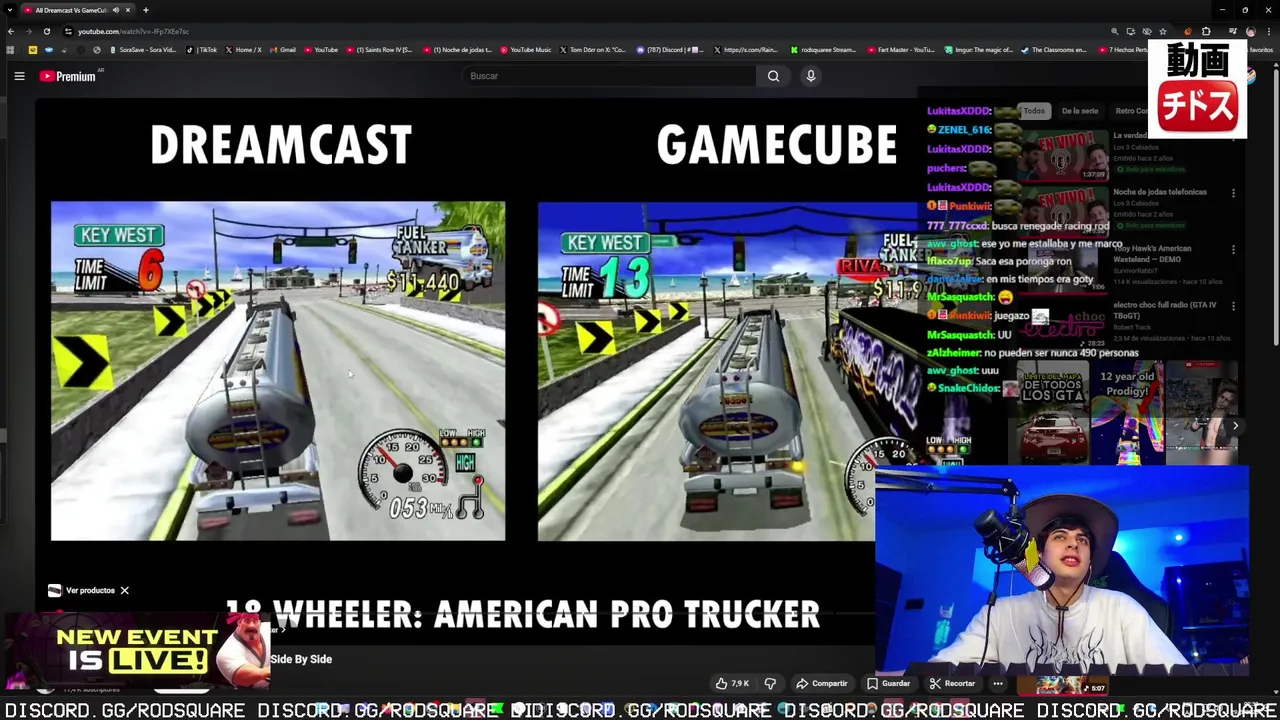
Task: Click the Recortar clip button
Action: pyautogui.click(x=952, y=683)
